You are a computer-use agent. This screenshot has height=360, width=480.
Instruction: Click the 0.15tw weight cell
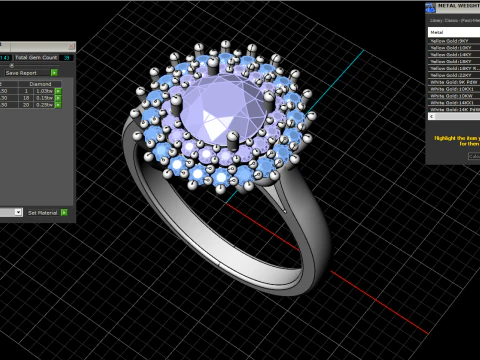coord(44,98)
